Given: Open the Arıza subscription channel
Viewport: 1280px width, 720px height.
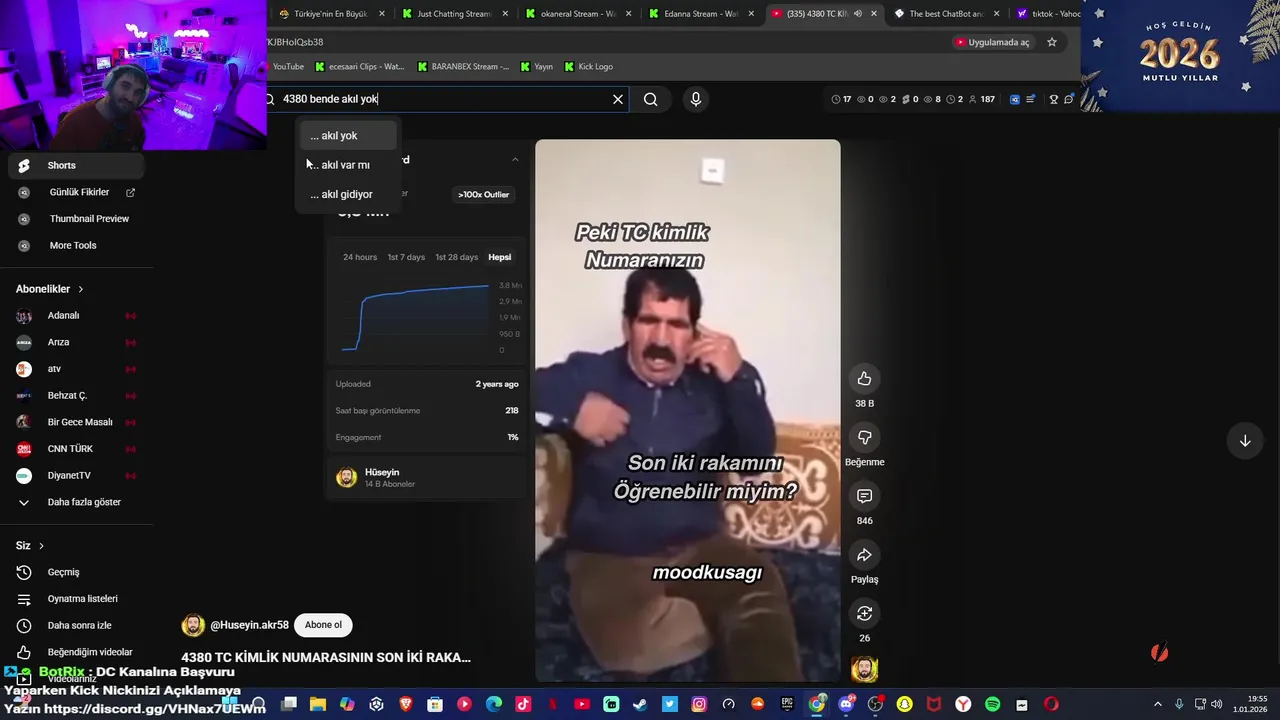Looking at the screenshot, I should 76,342.
